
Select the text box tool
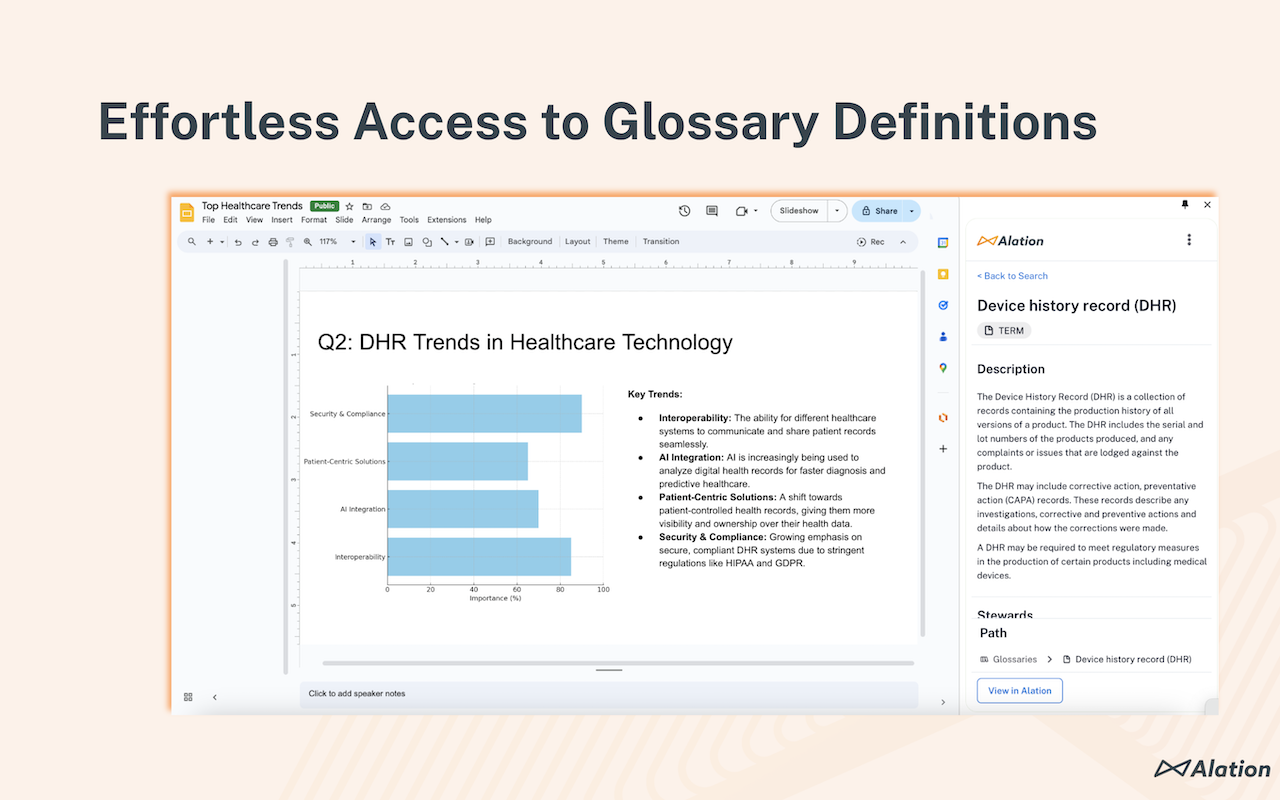[x=390, y=242]
